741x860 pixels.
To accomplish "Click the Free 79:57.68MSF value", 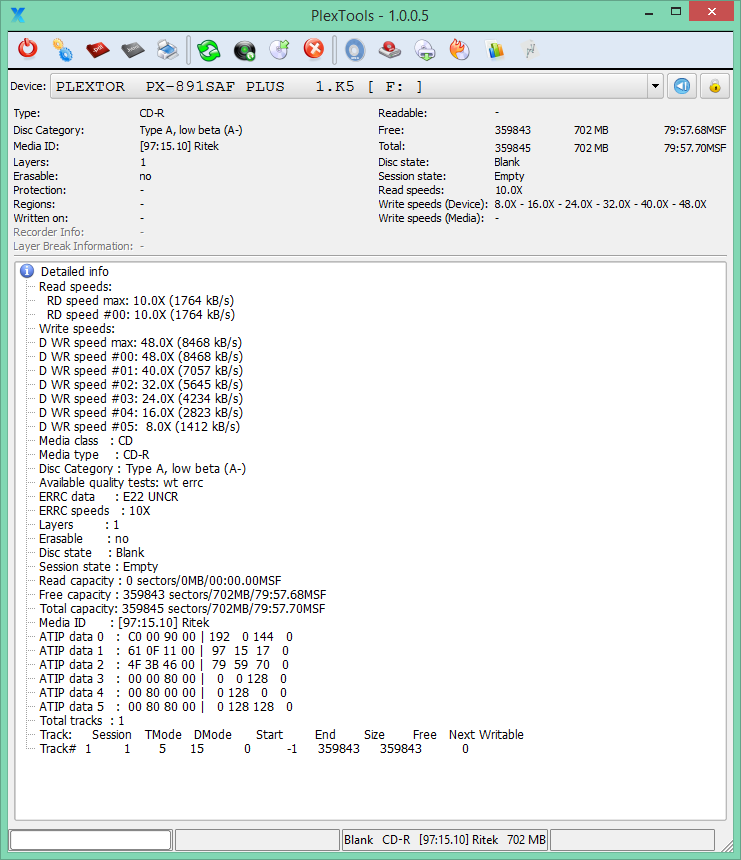I will [x=695, y=130].
